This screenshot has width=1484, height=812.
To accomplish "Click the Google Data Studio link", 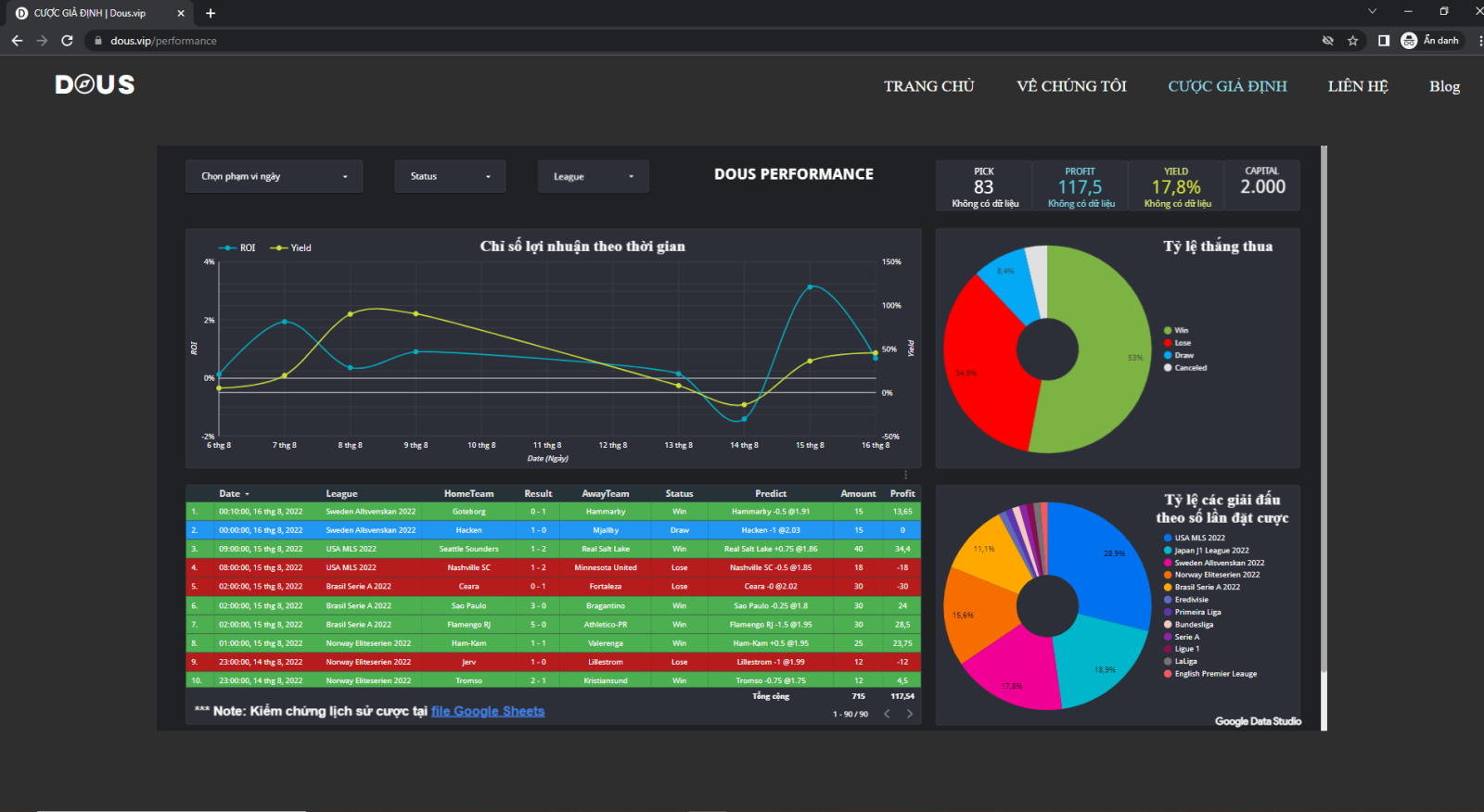I will [1258, 721].
